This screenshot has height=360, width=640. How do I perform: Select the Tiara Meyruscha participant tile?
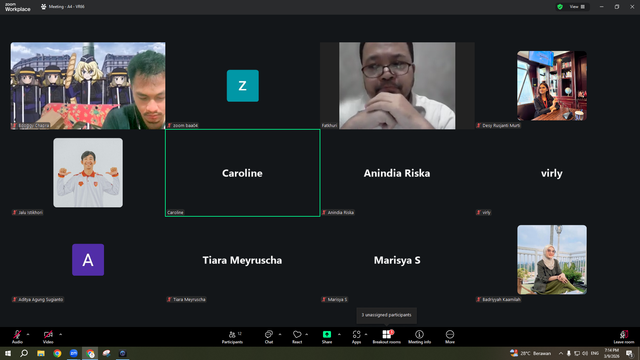pos(242,260)
